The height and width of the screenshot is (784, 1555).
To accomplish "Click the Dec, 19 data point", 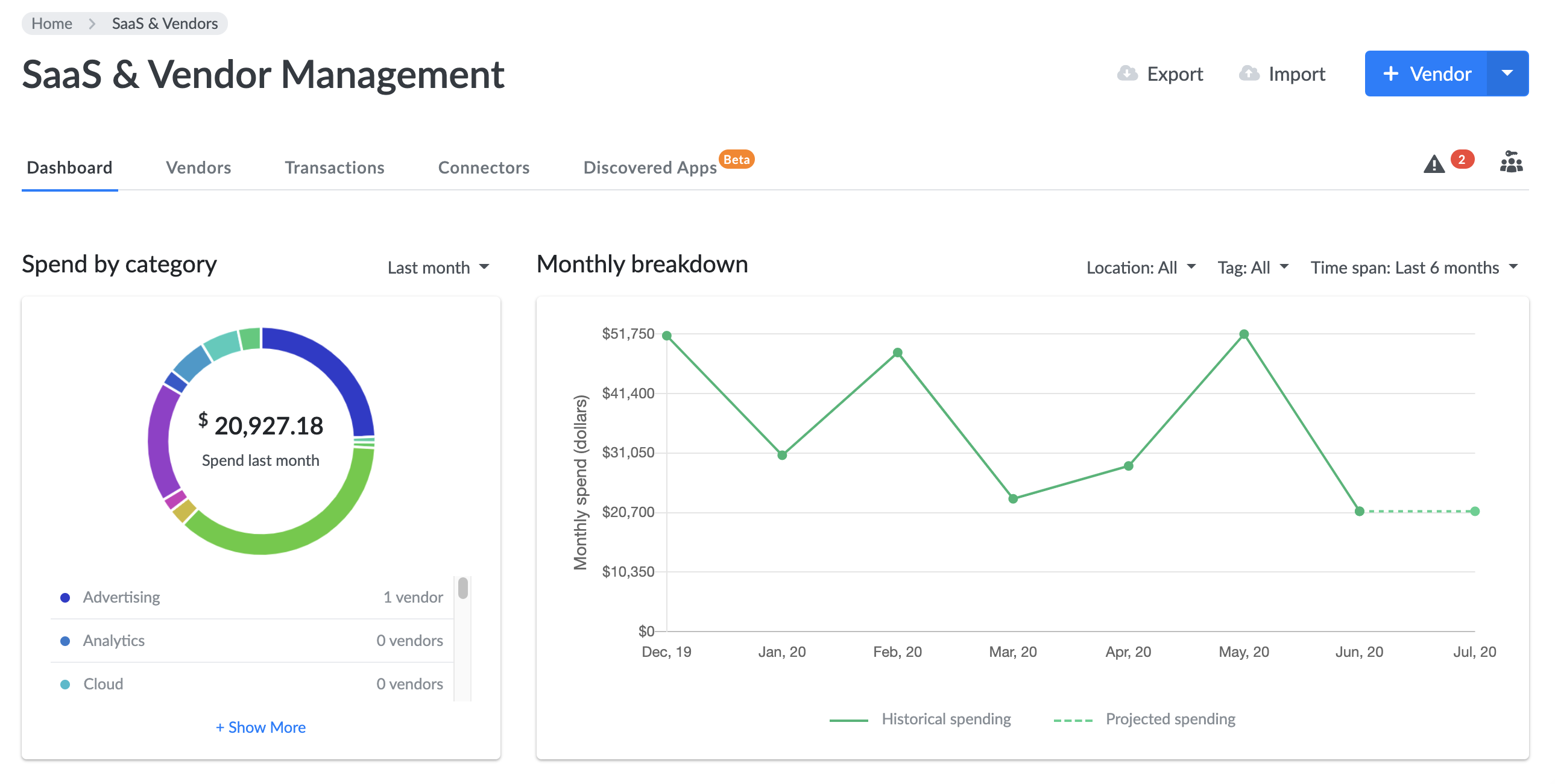I will (666, 336).
